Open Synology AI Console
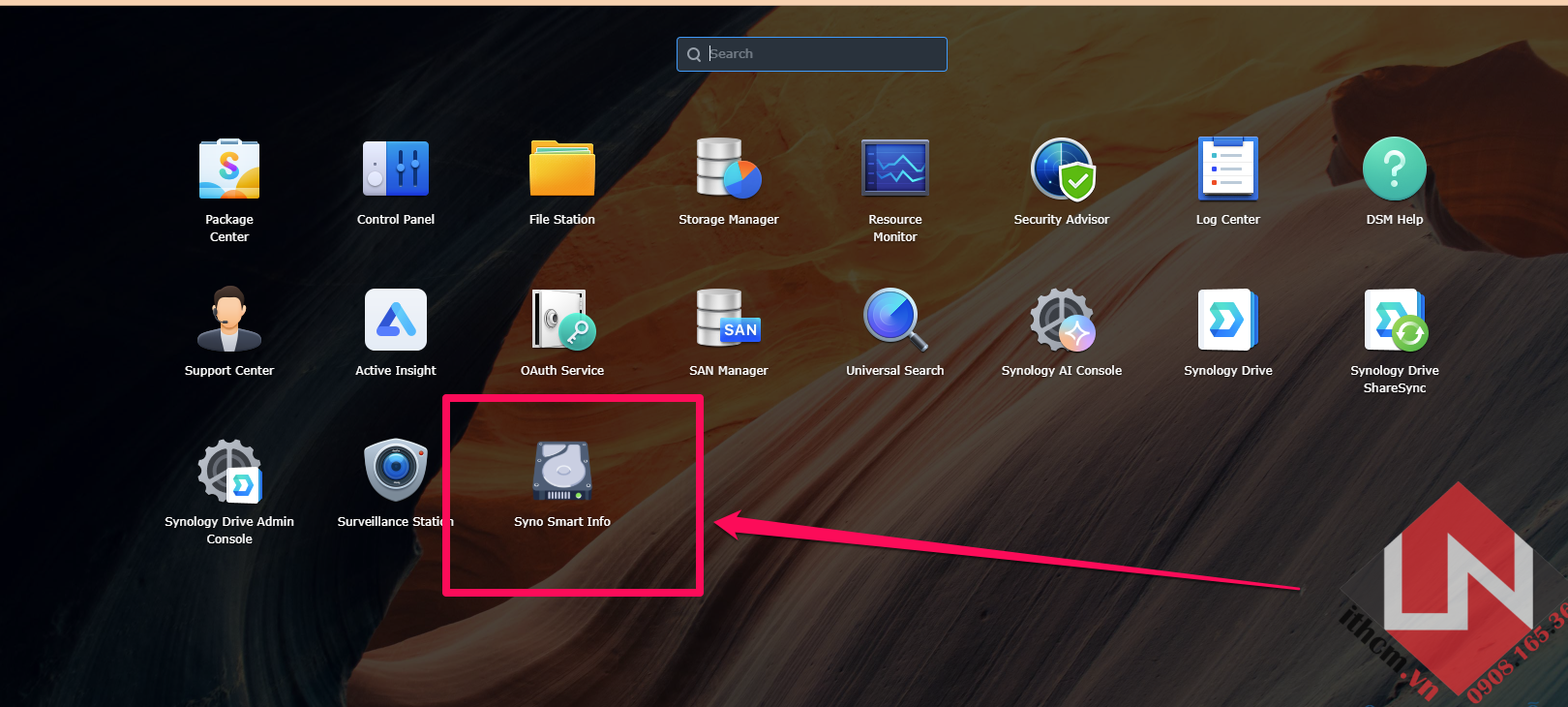Viewport: 1568px width, 707px height. 1062,320
